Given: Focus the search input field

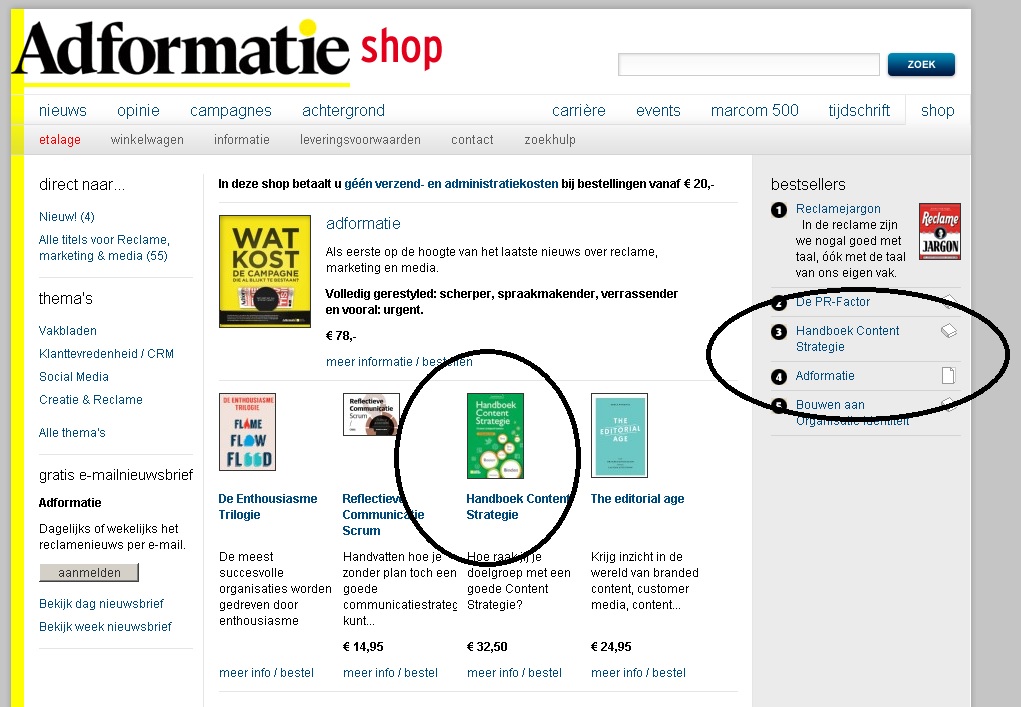Looking at the screenshot, I should tap(749, 64).
